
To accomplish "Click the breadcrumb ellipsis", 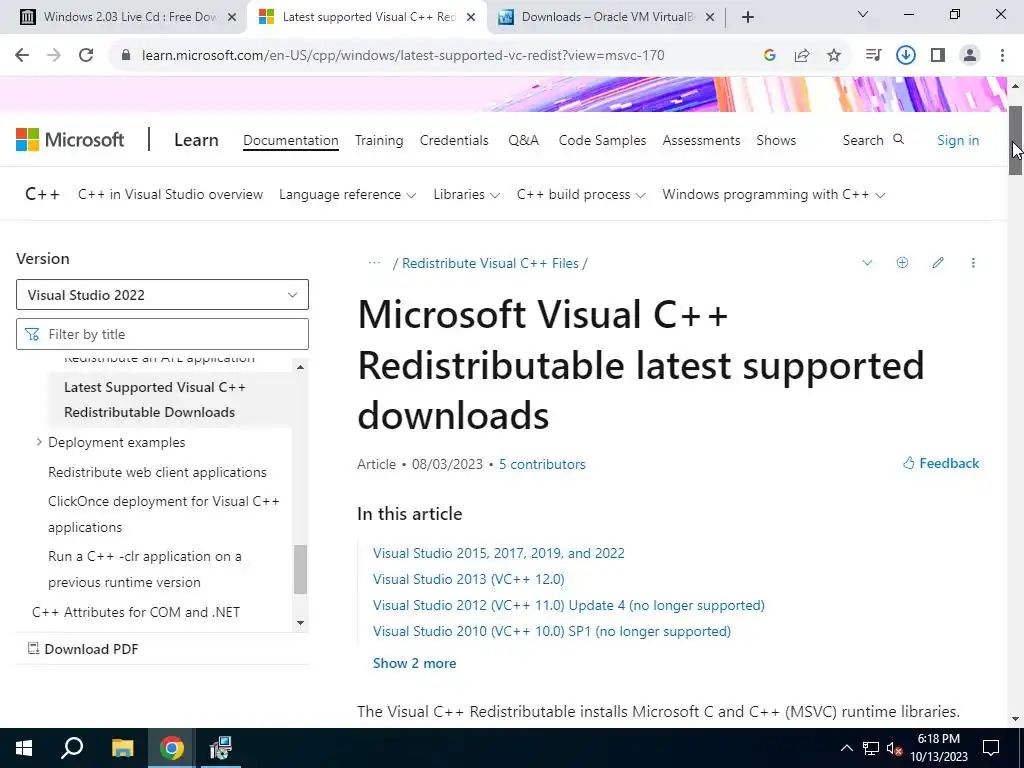I will coord(374,263).
